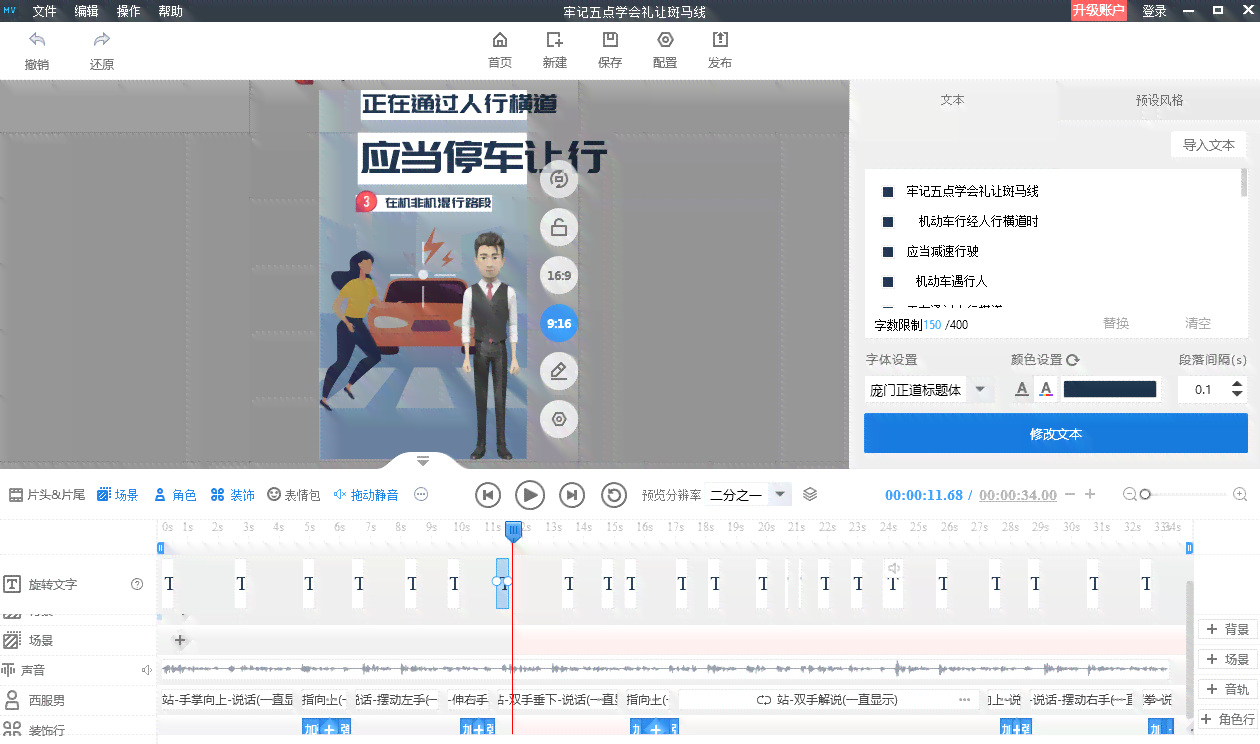
Task: Switch preview to 16:9 aspect ratio
Action: (559, 276)
